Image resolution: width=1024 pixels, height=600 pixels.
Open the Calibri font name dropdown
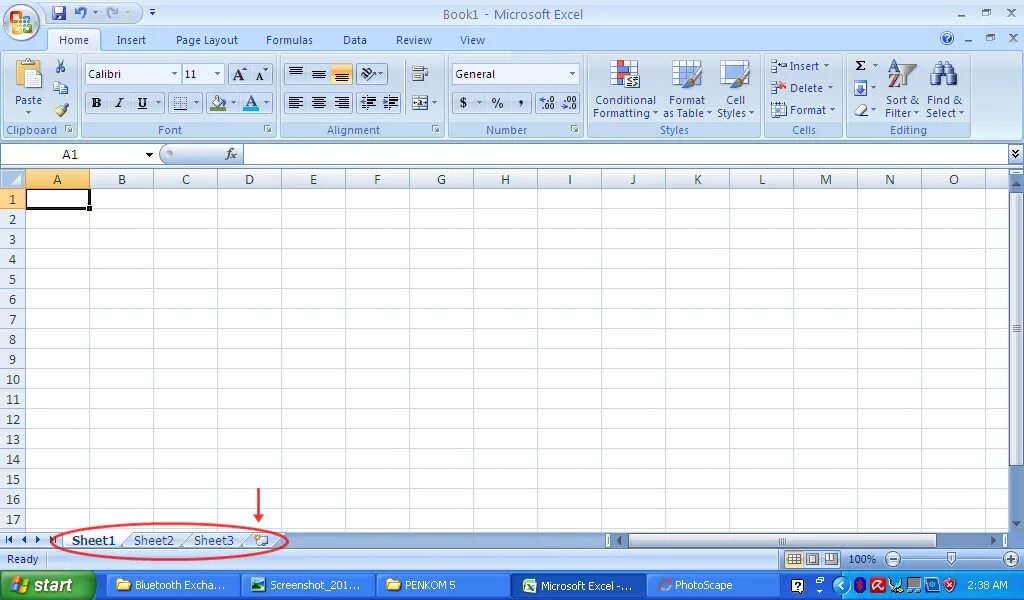click(x=174, y=74)
